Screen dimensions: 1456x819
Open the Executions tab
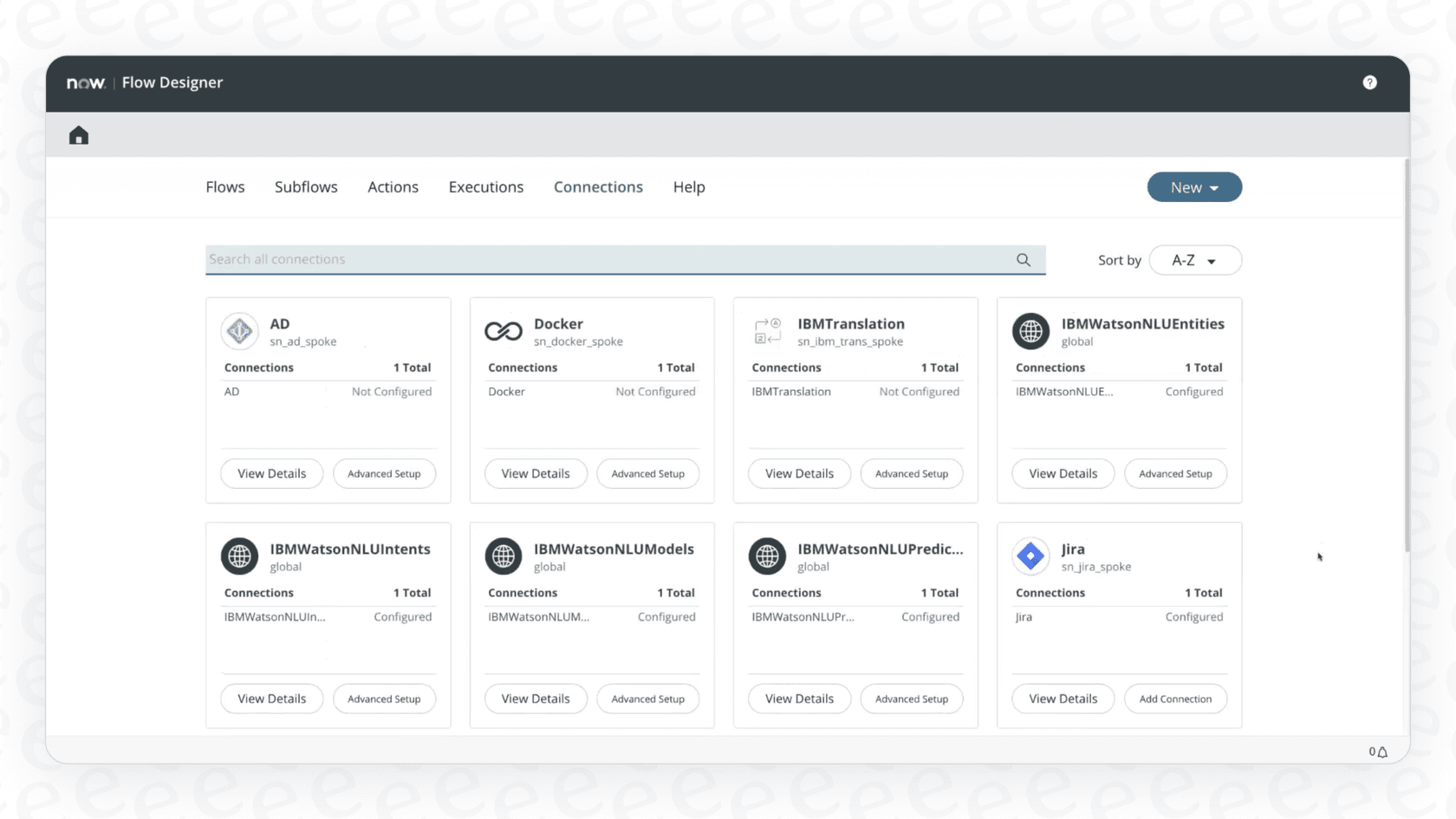coord(485,186)
